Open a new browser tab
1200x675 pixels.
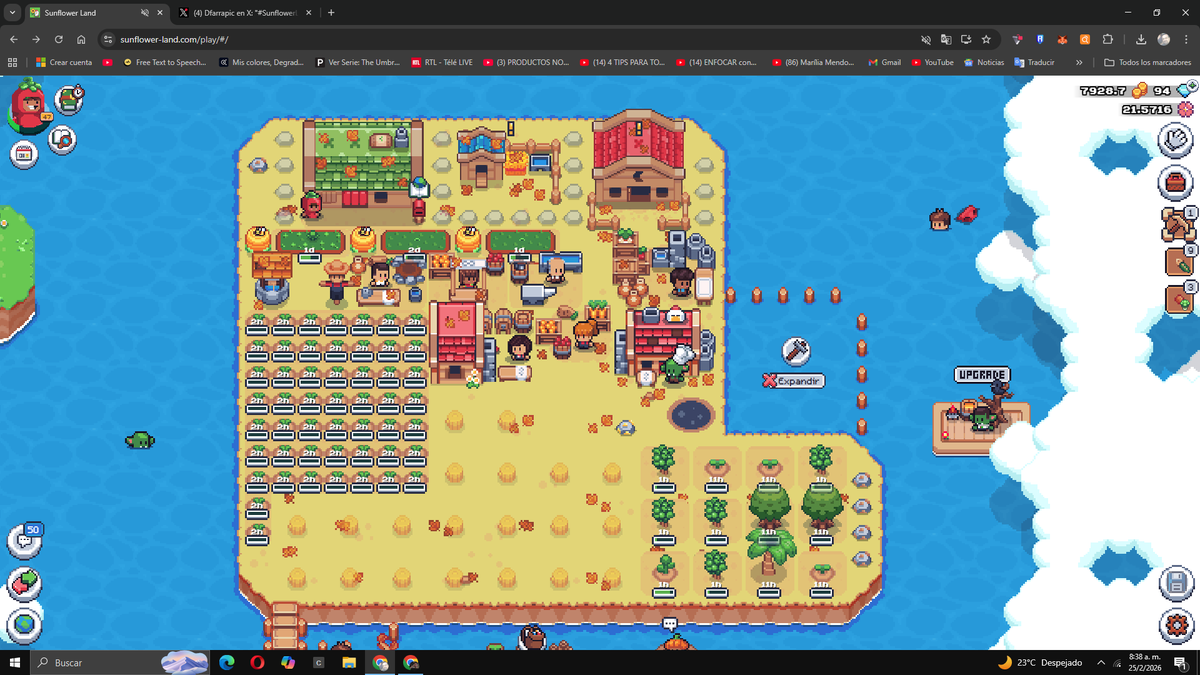[x=331, y=13]
